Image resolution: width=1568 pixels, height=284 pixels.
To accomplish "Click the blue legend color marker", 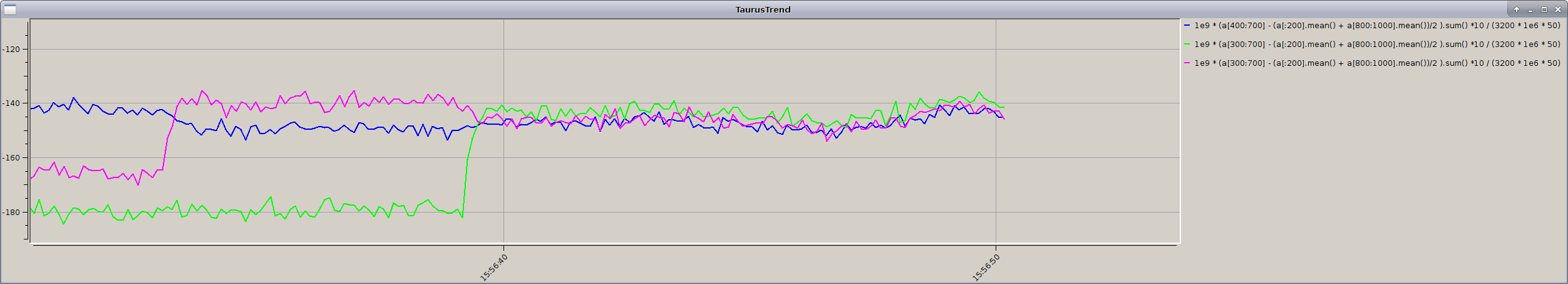I will (1187, 26).
